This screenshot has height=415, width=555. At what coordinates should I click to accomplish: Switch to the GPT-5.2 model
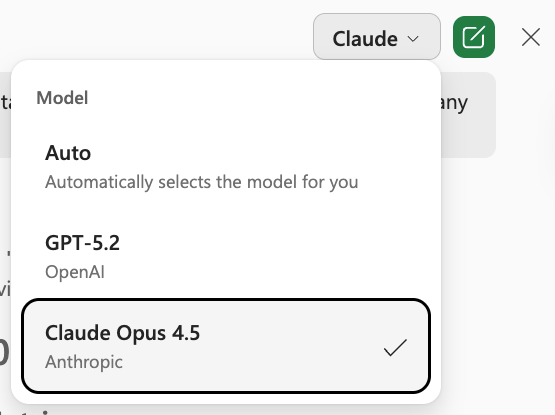[x=226, y=257]
